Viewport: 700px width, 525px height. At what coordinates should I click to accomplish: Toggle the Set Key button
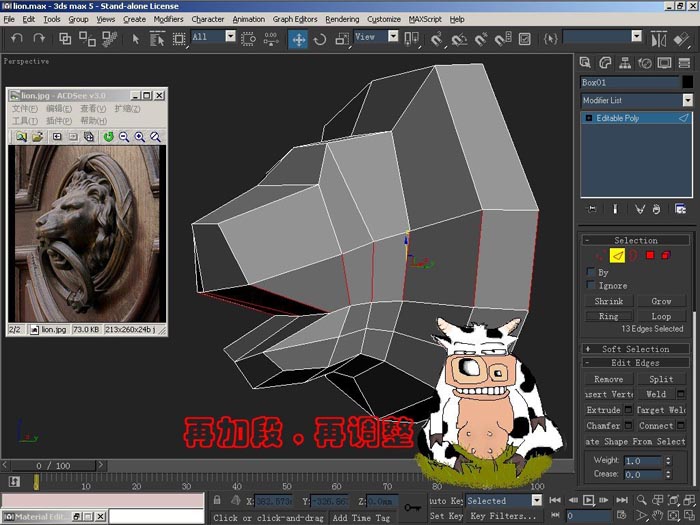[446, 516]
